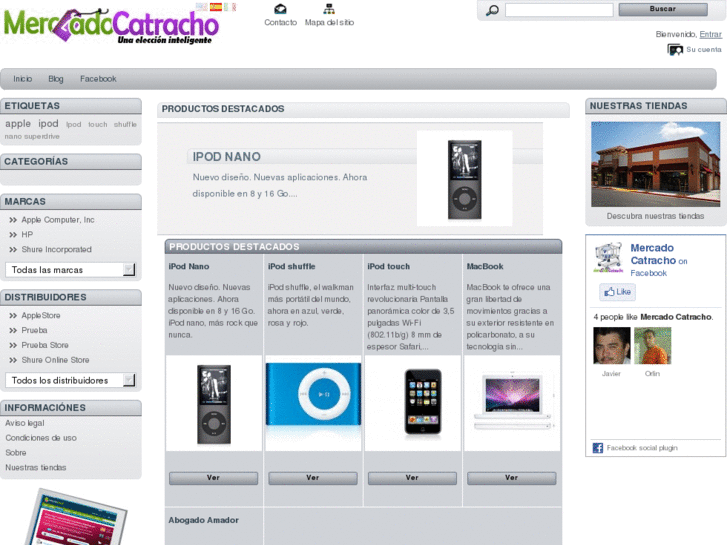This screenshot has width=727, height=545.
Task: Click the Facebook Like thumbs-up button
Action: tap(618, 292)
